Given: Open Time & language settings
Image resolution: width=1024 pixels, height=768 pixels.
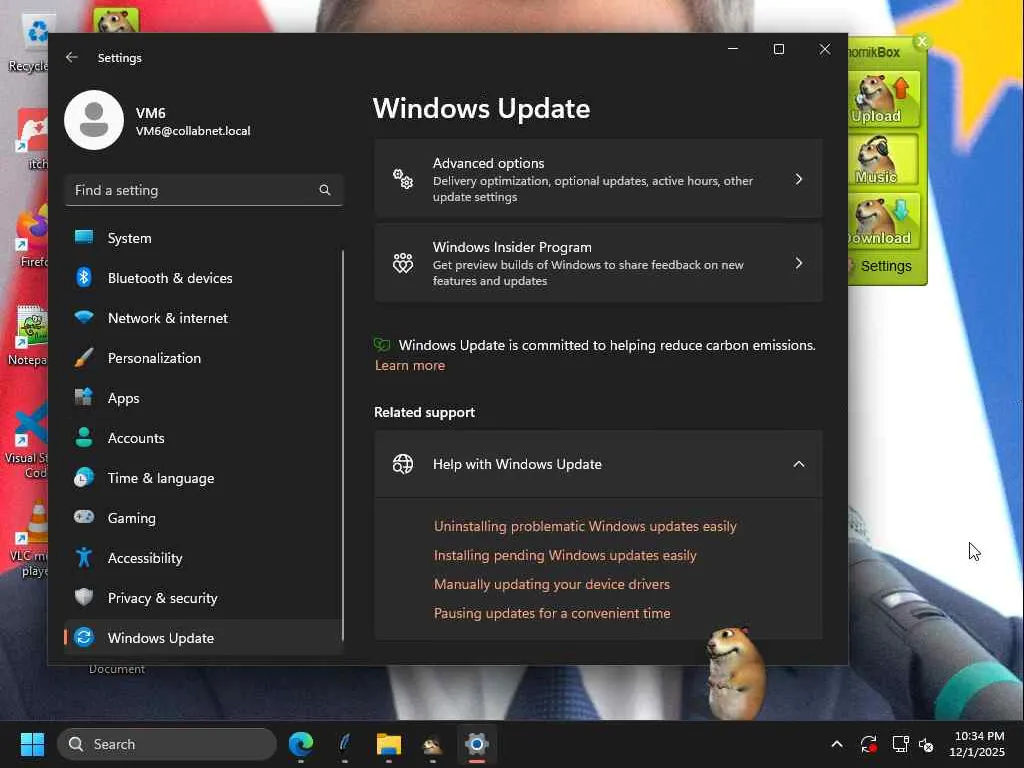Looking at the screenshot, I should pos(204,478).
